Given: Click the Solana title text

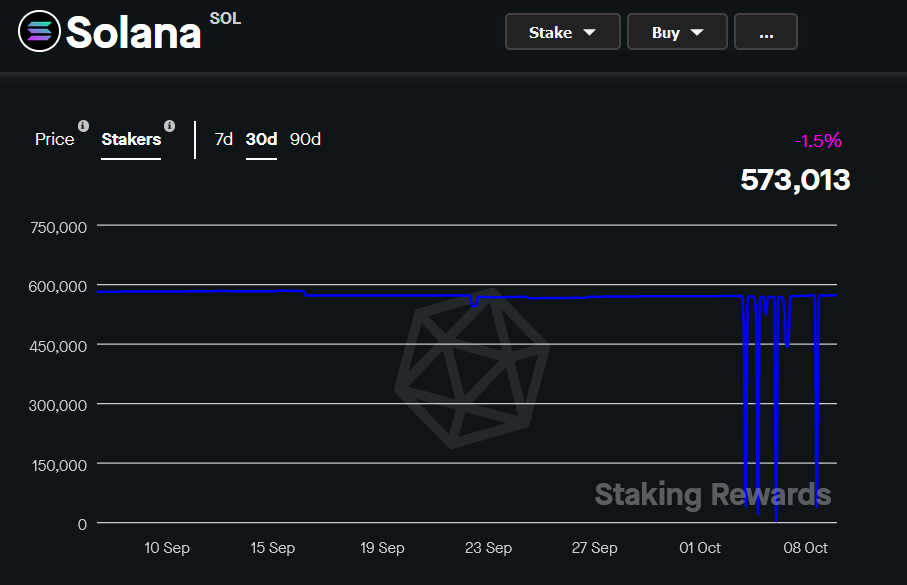Looking at the screenshot, I should (134, 32).
